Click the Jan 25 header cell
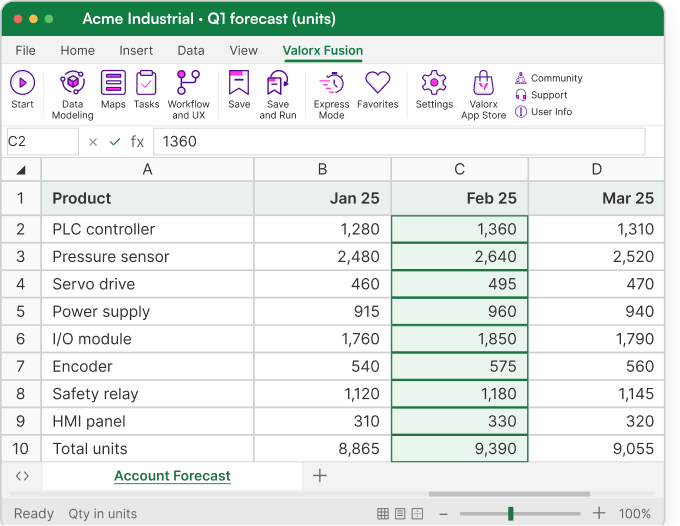This screenshot has width=680, height=526. 322,198
